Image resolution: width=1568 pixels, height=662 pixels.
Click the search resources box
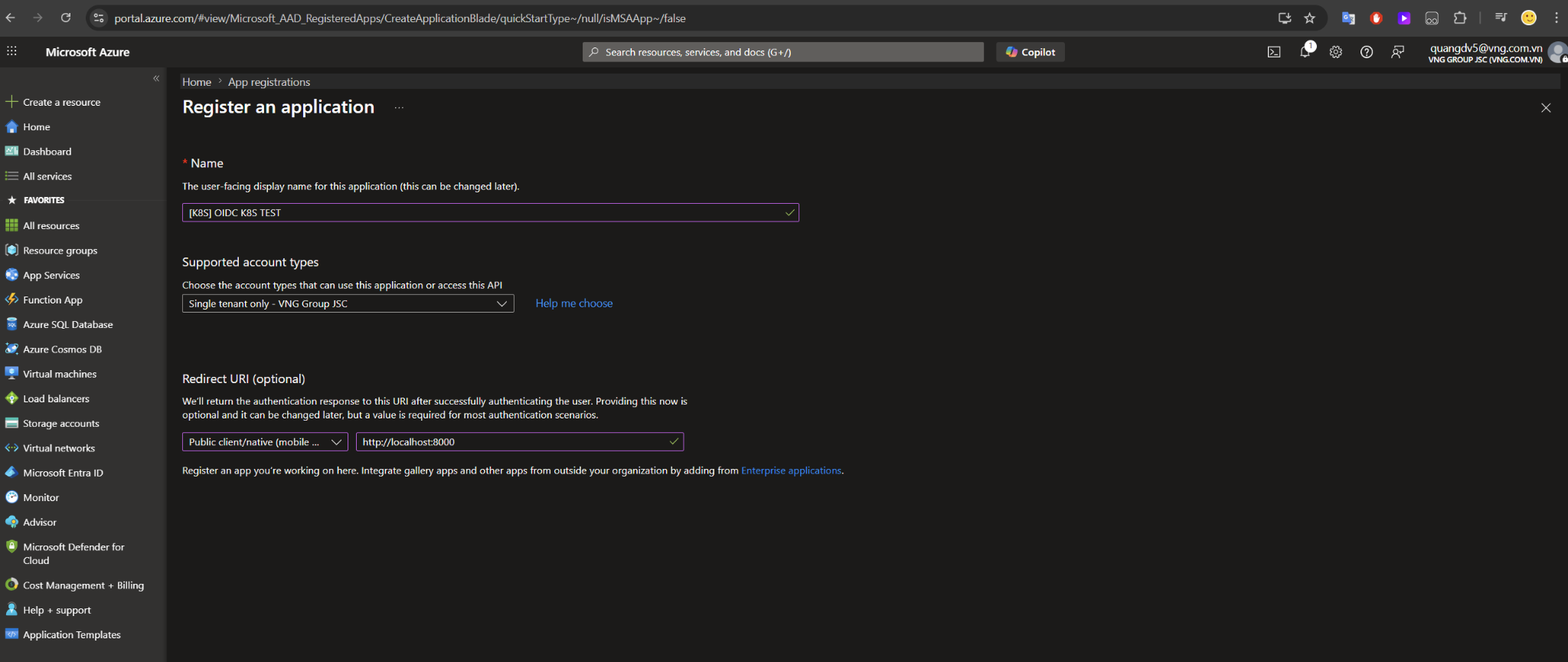coord(783,52)
